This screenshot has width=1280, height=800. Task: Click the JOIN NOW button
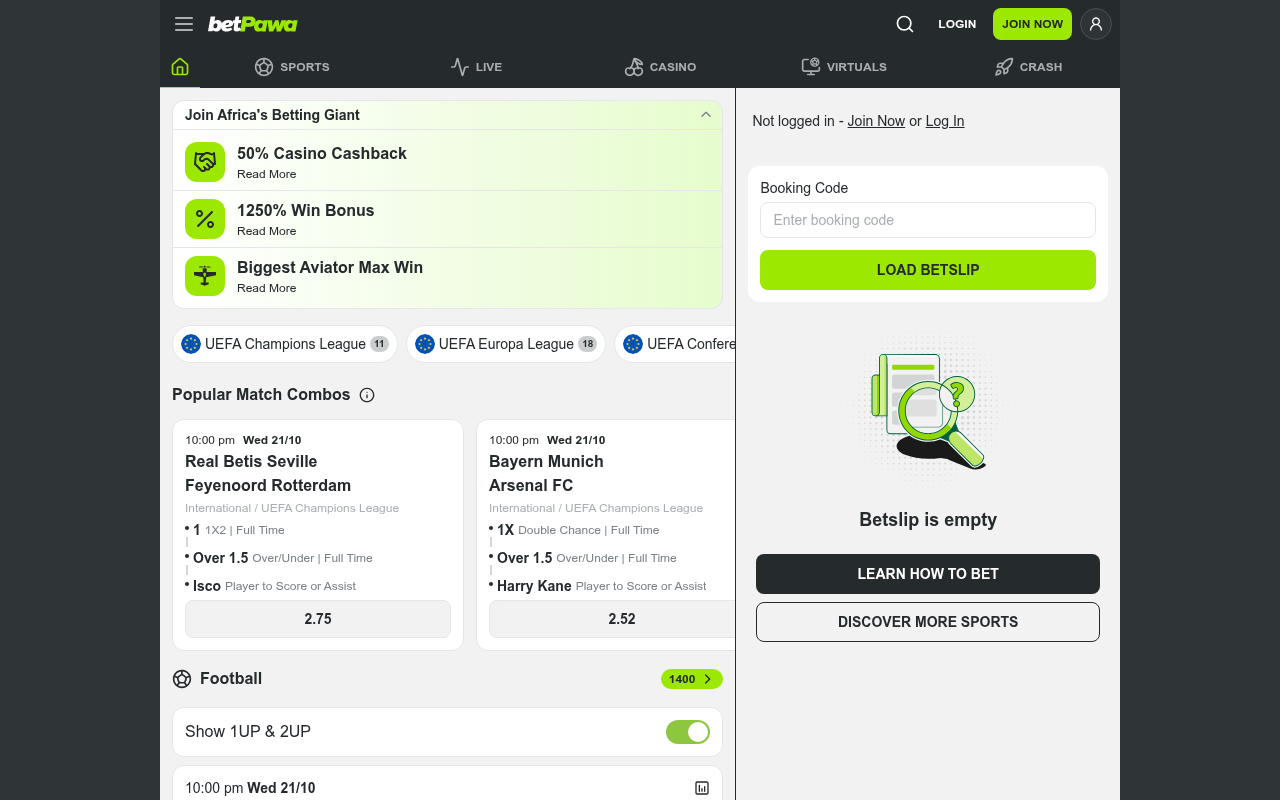pyautogui.click(x=1032, y=24)
